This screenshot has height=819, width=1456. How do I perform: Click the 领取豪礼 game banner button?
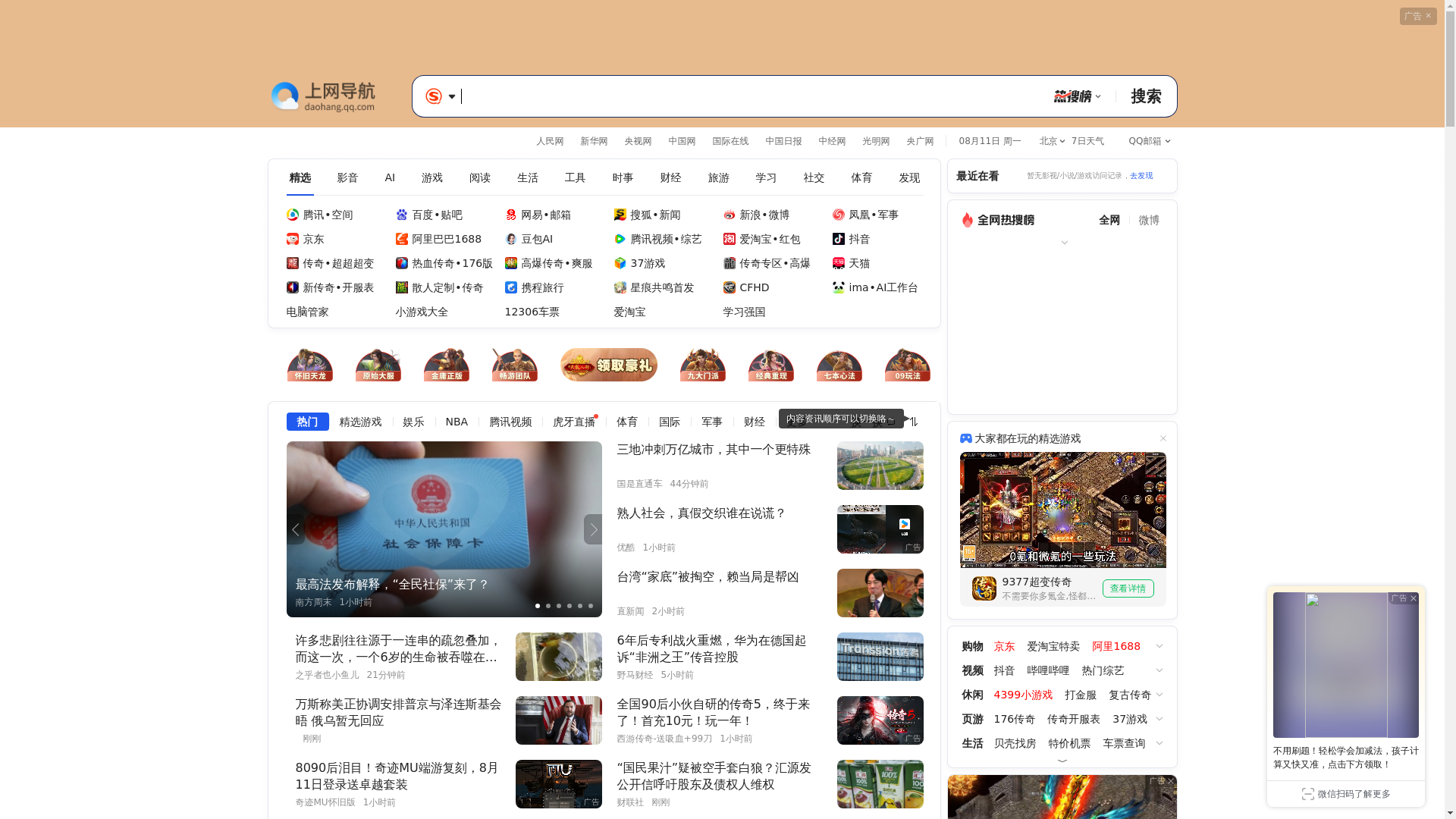click(x=609, y=365)
